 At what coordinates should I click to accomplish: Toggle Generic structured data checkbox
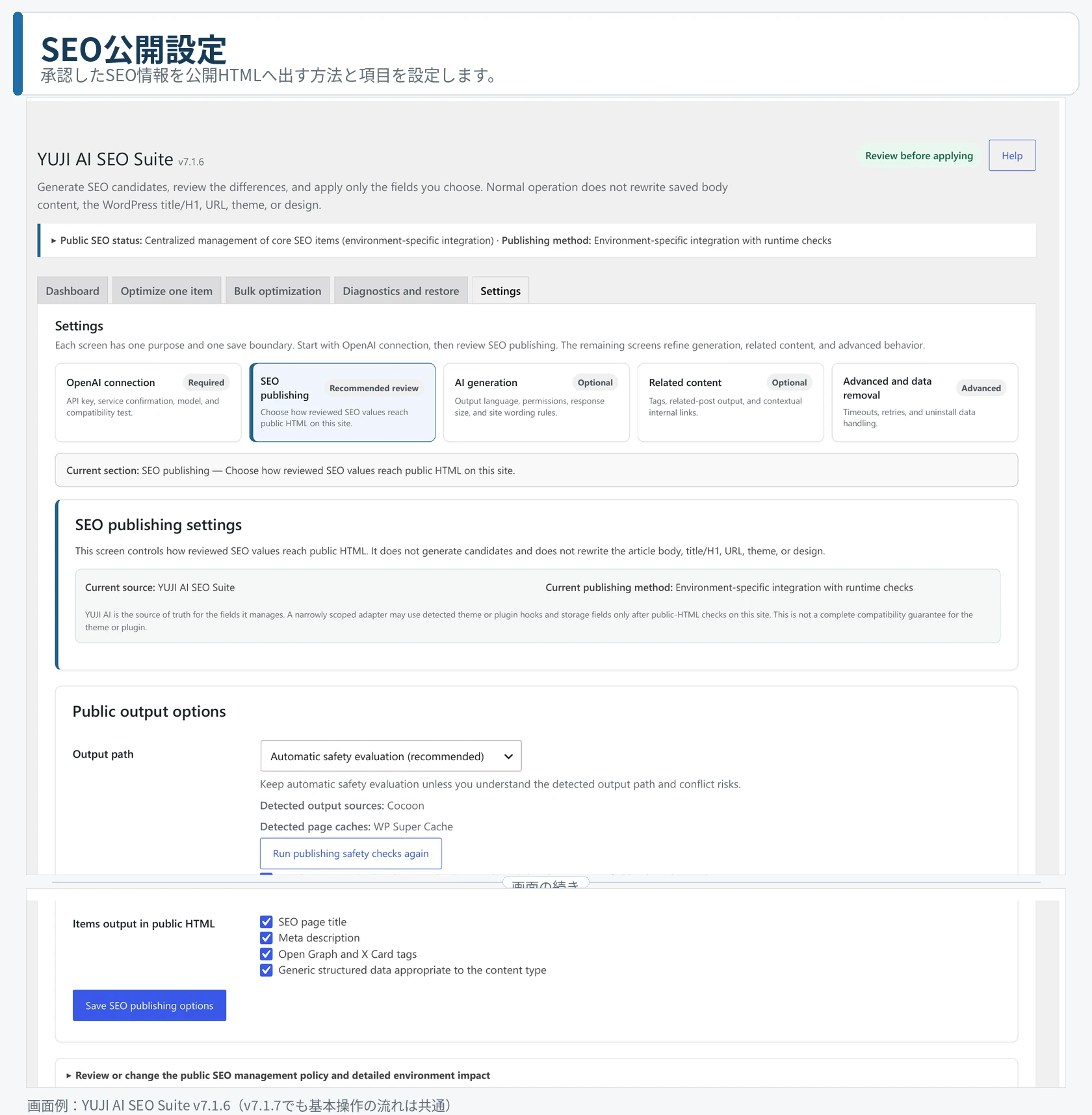(266, 970)
